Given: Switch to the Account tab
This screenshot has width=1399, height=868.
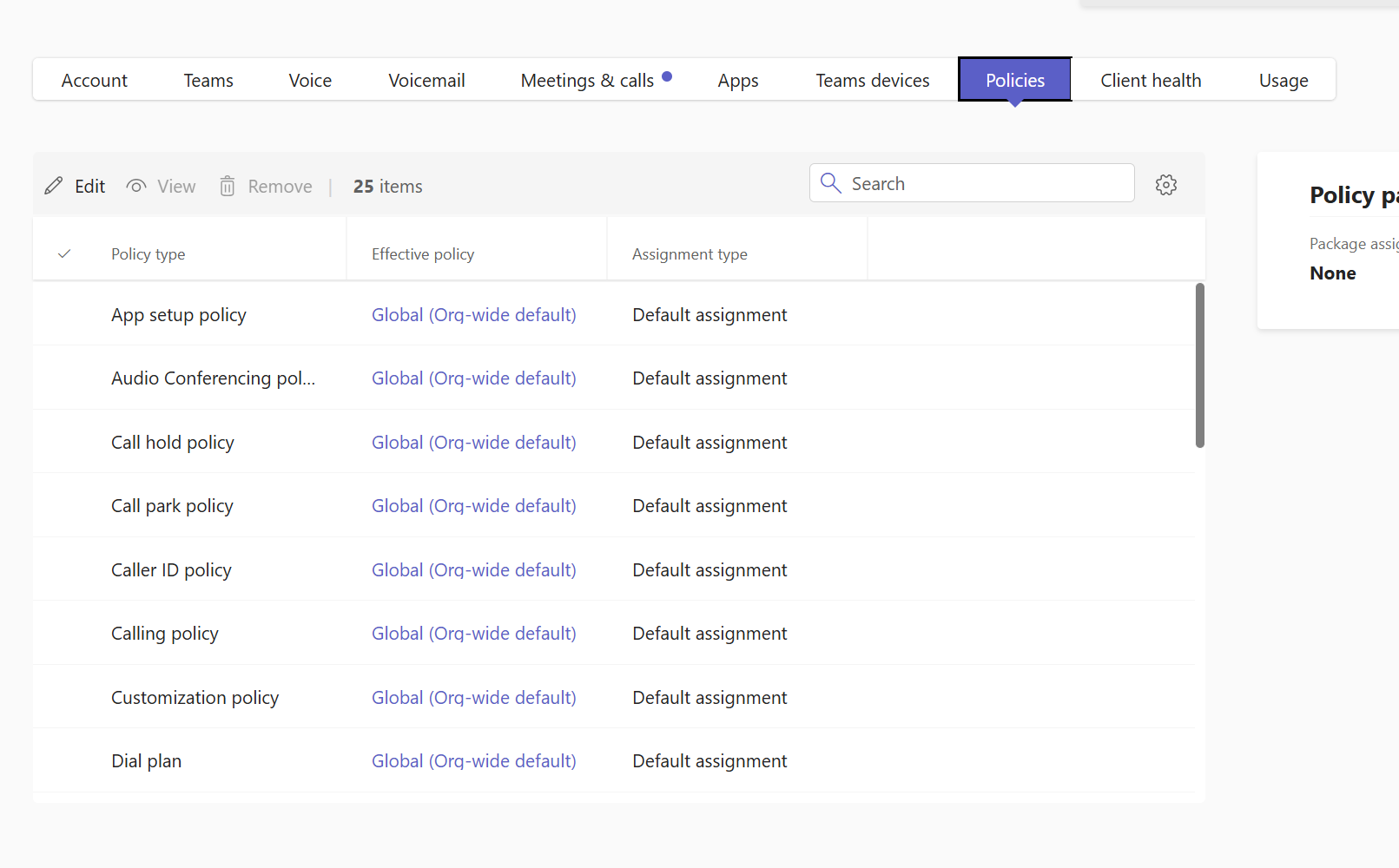Looking at the screenshot, I should tap(94, 81).
